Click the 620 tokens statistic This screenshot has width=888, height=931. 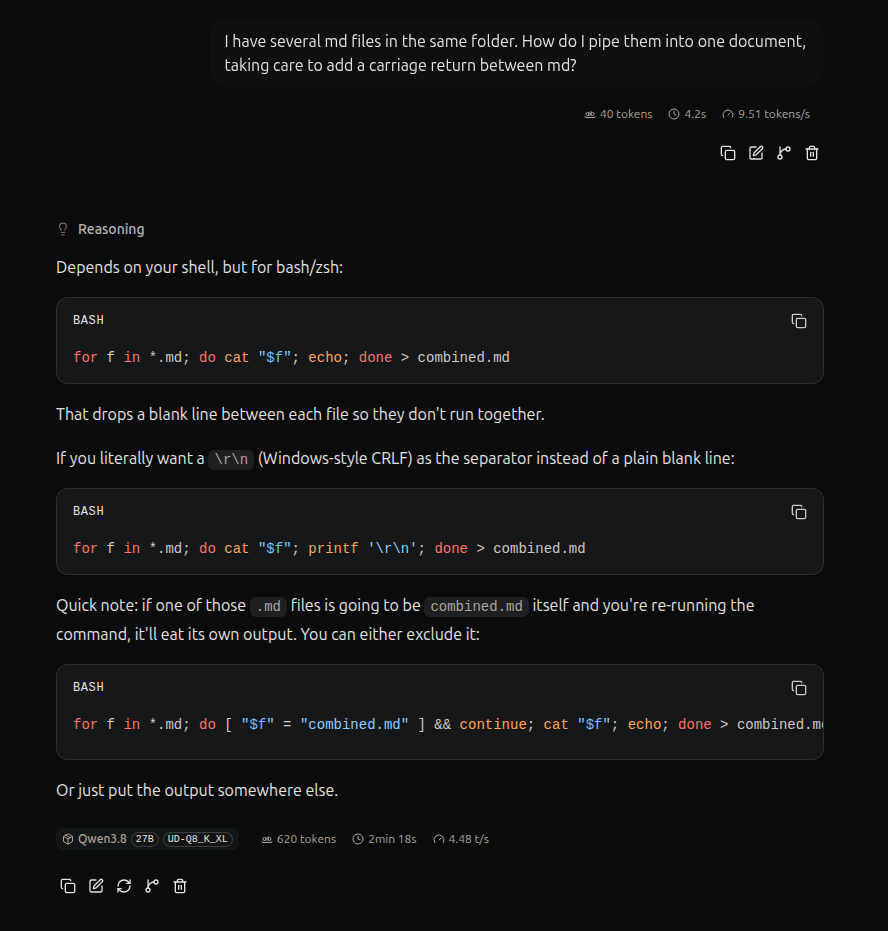[299, 839]
